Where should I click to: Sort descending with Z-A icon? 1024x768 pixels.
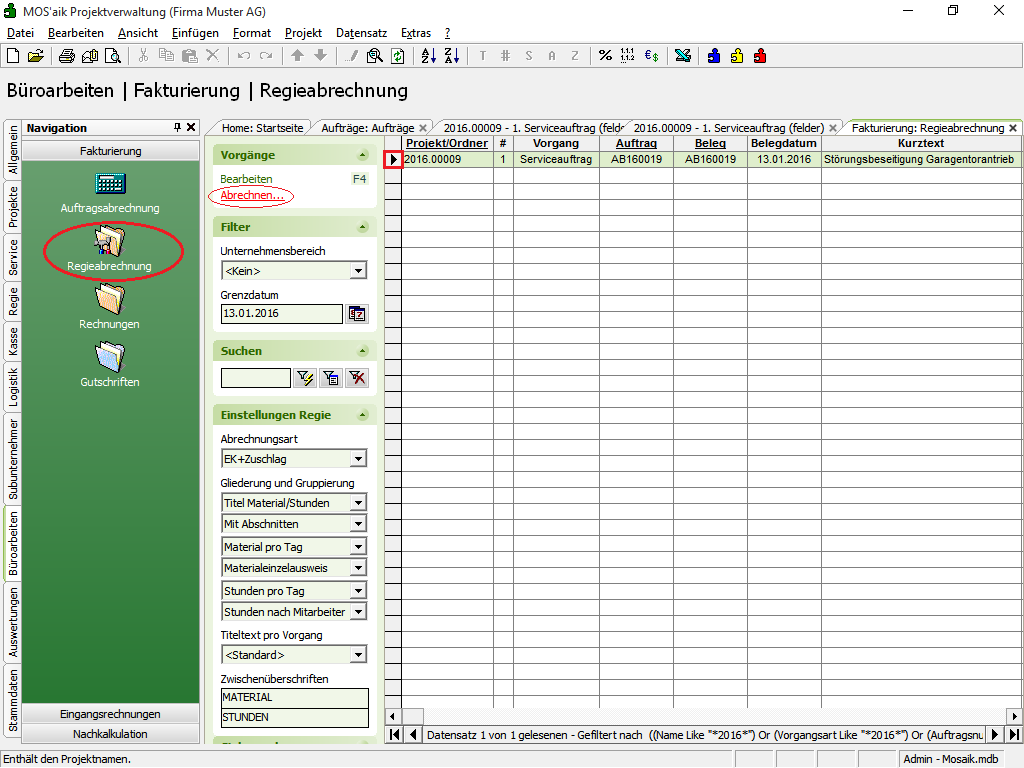coord(452,56)
